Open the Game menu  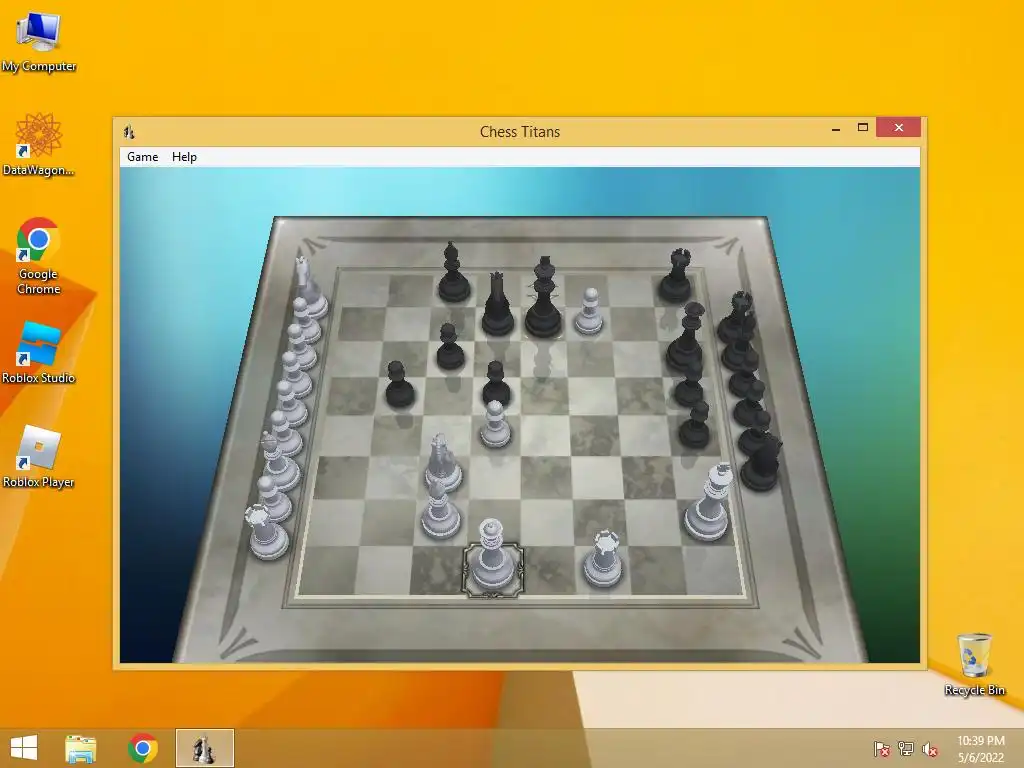pyautogui.click(x=142, y=157)
